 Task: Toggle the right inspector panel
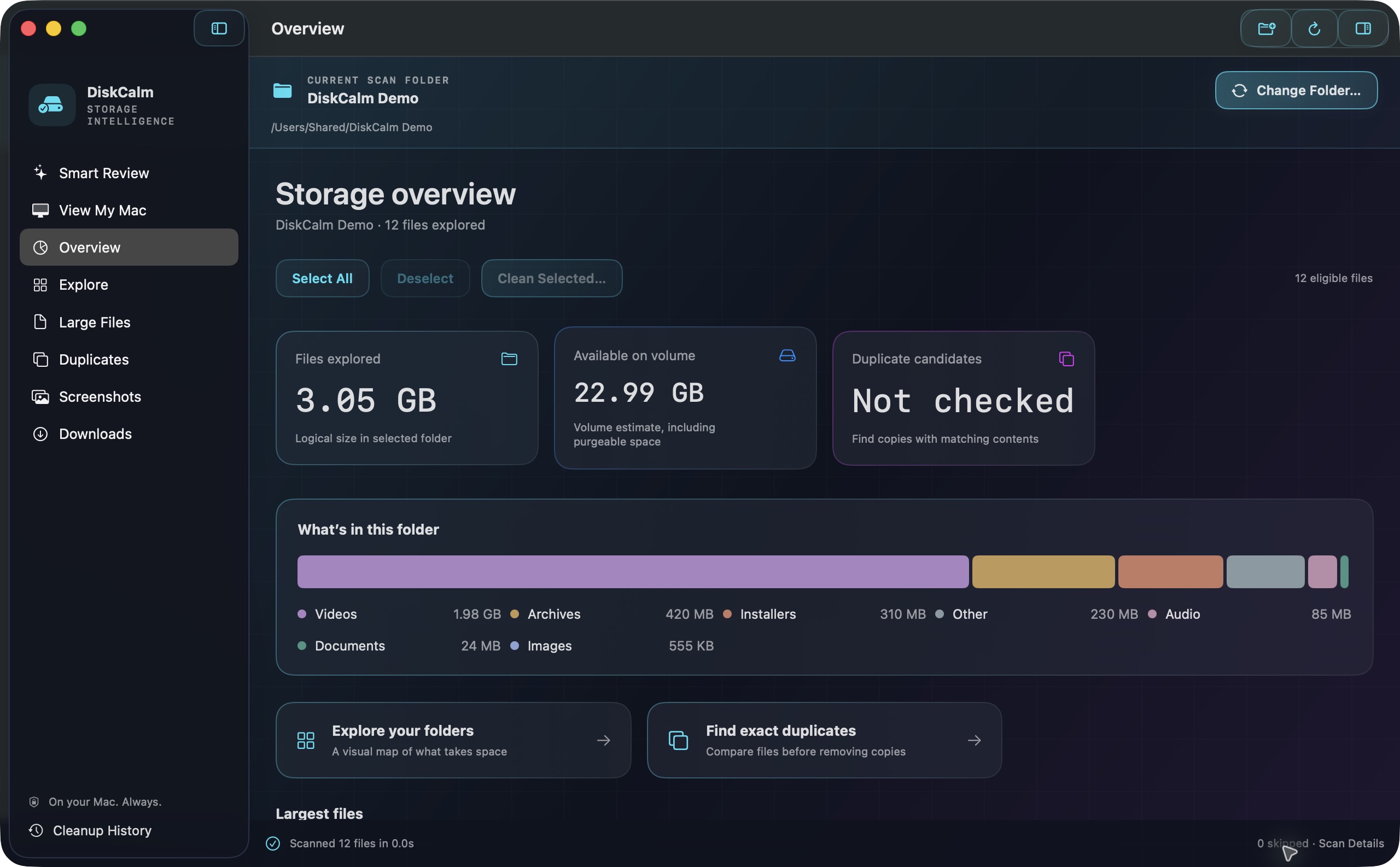[1363, 28]
